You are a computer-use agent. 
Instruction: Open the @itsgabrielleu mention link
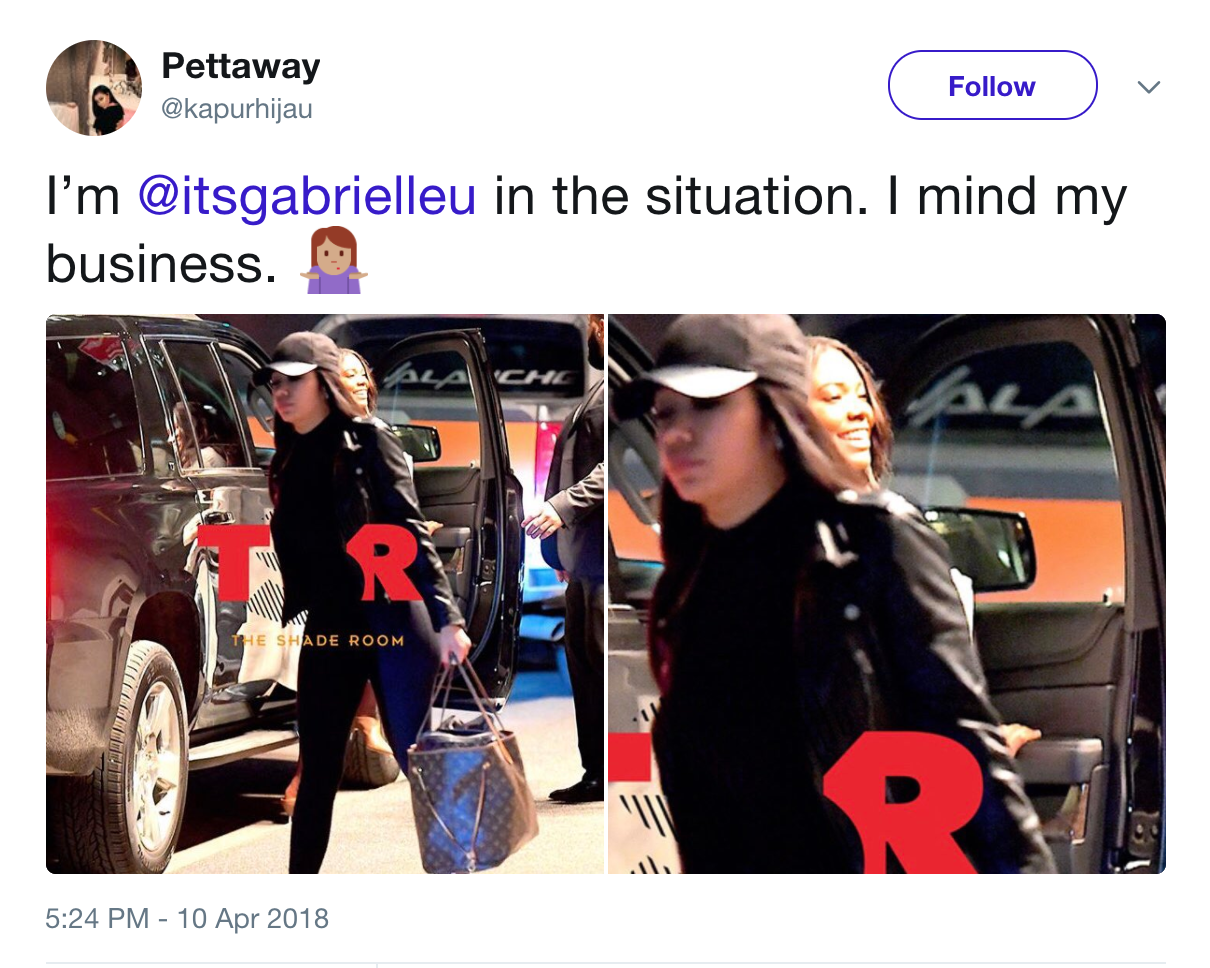(307, 196)
